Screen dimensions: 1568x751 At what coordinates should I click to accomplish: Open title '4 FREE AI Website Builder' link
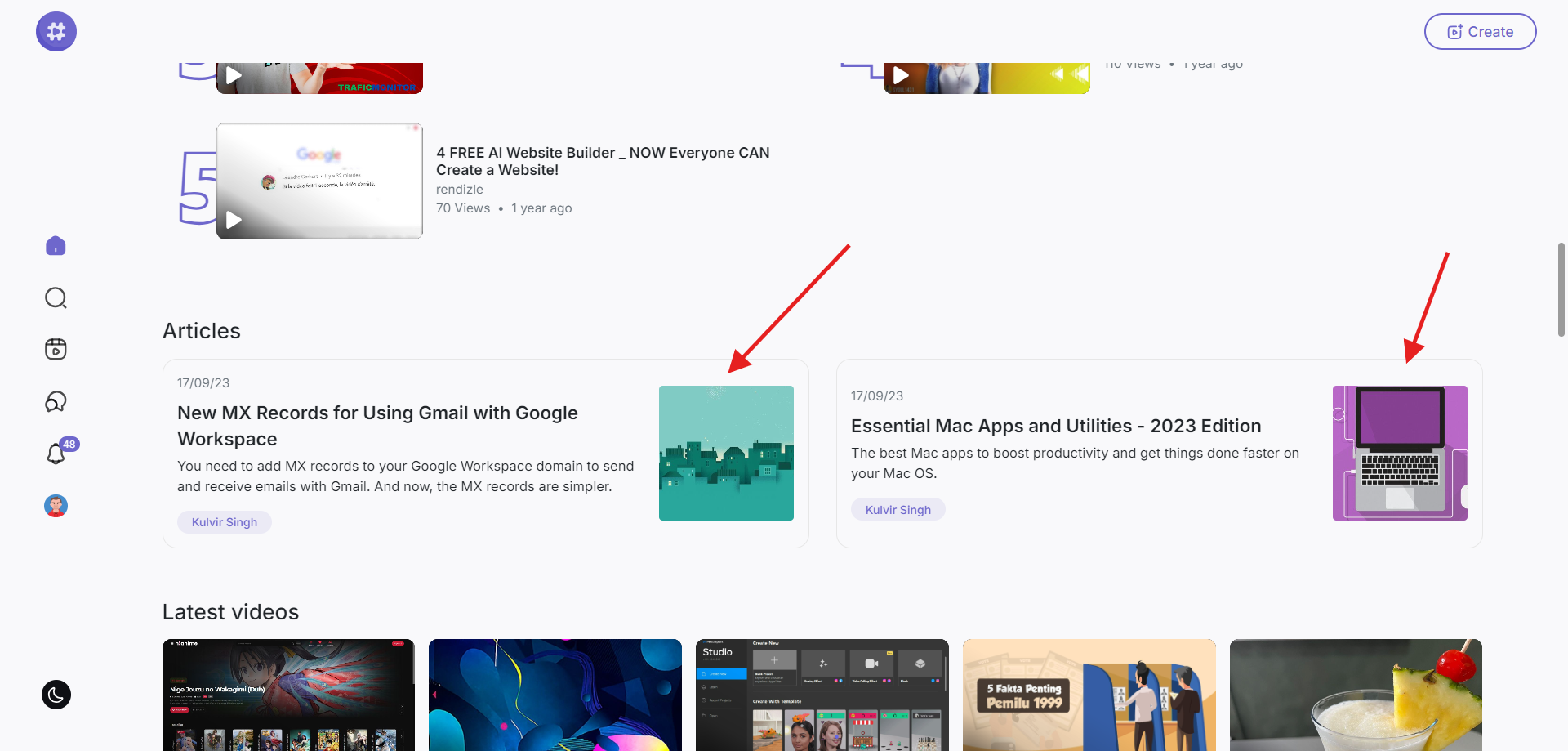point(603,161)
